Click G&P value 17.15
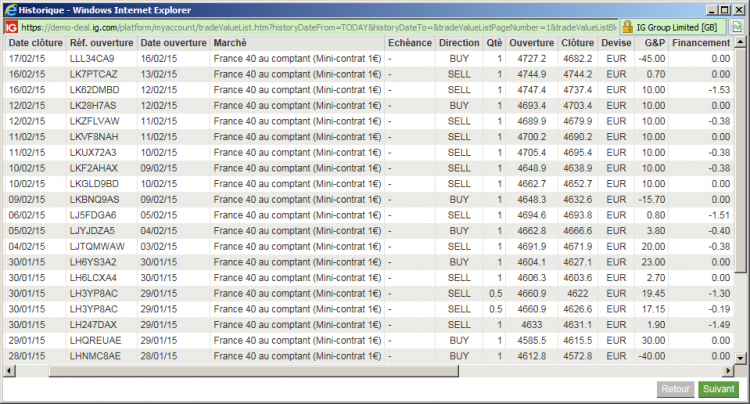 coord(653,309)
